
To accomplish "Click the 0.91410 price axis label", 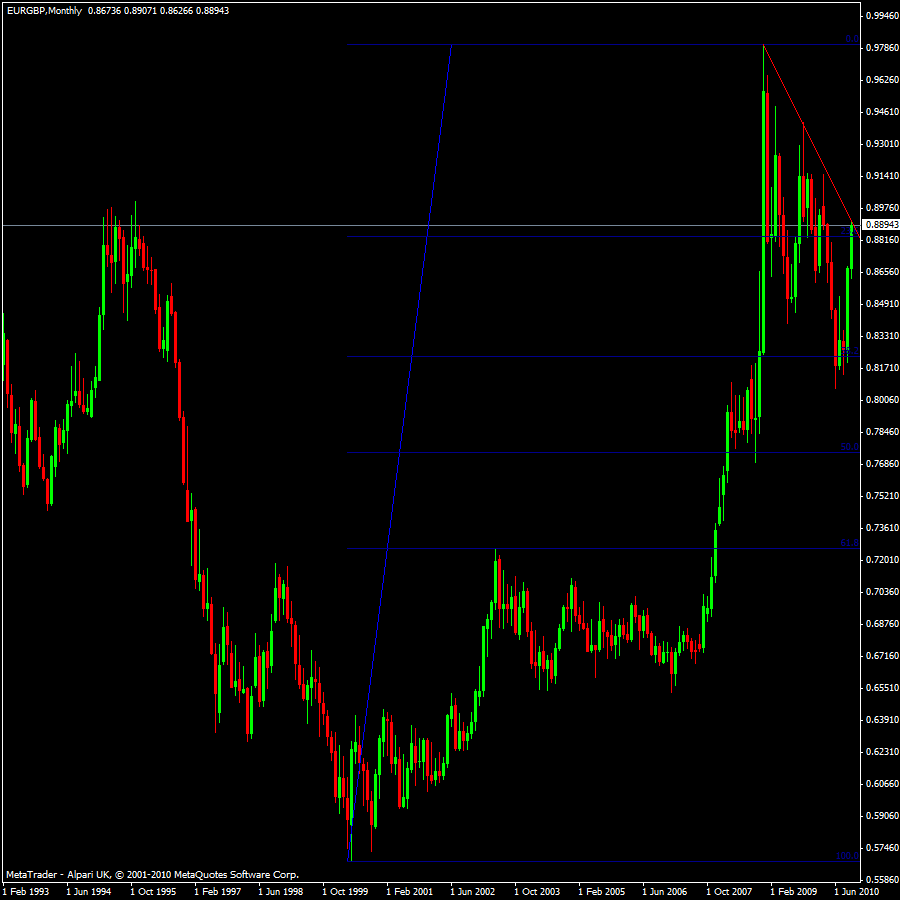I will (x=882, y=176).
